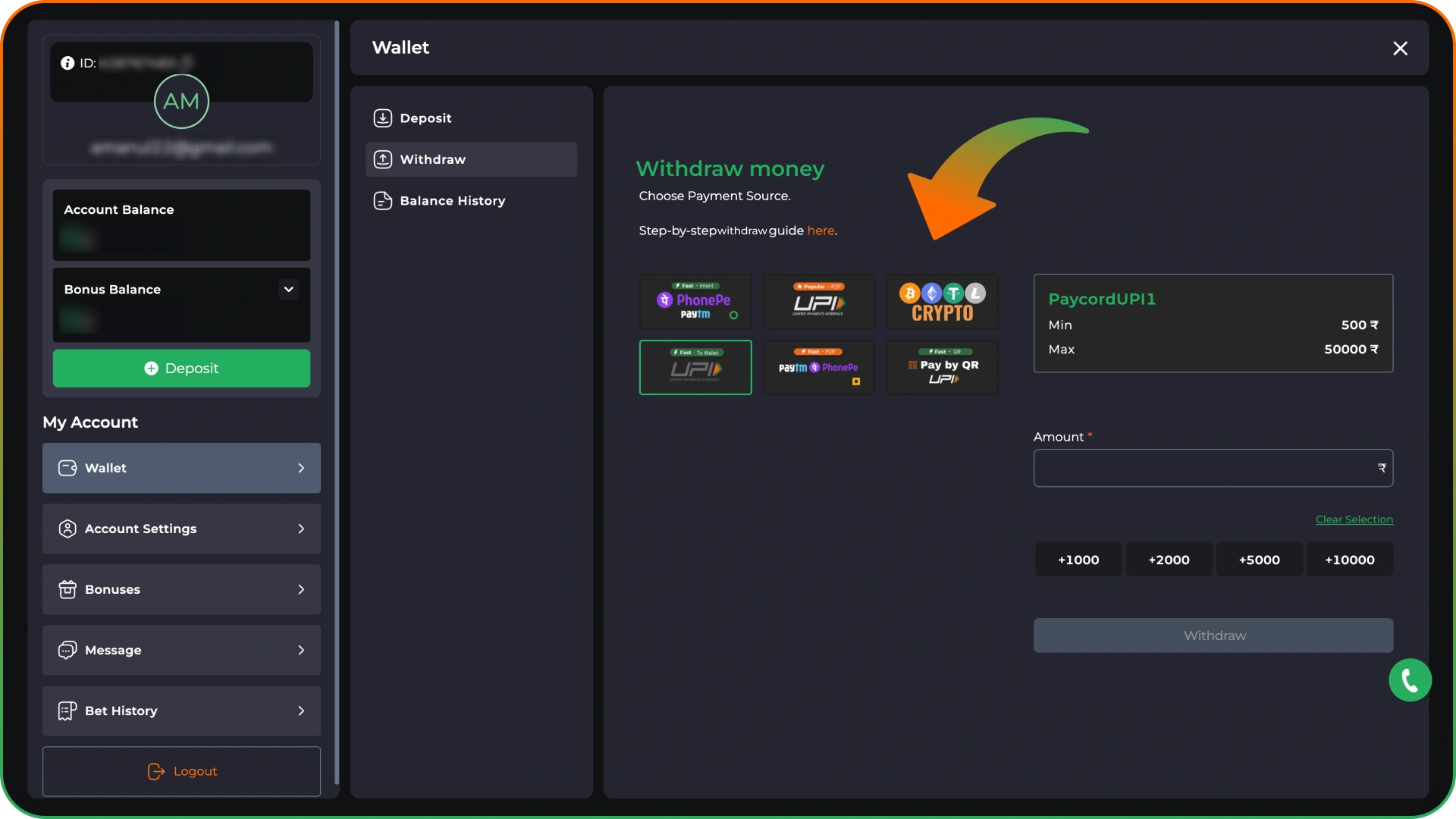The height and width of the screenshot is (819, 1456).
Task: Click the Account Balance card
Action: tap(181, 225)
